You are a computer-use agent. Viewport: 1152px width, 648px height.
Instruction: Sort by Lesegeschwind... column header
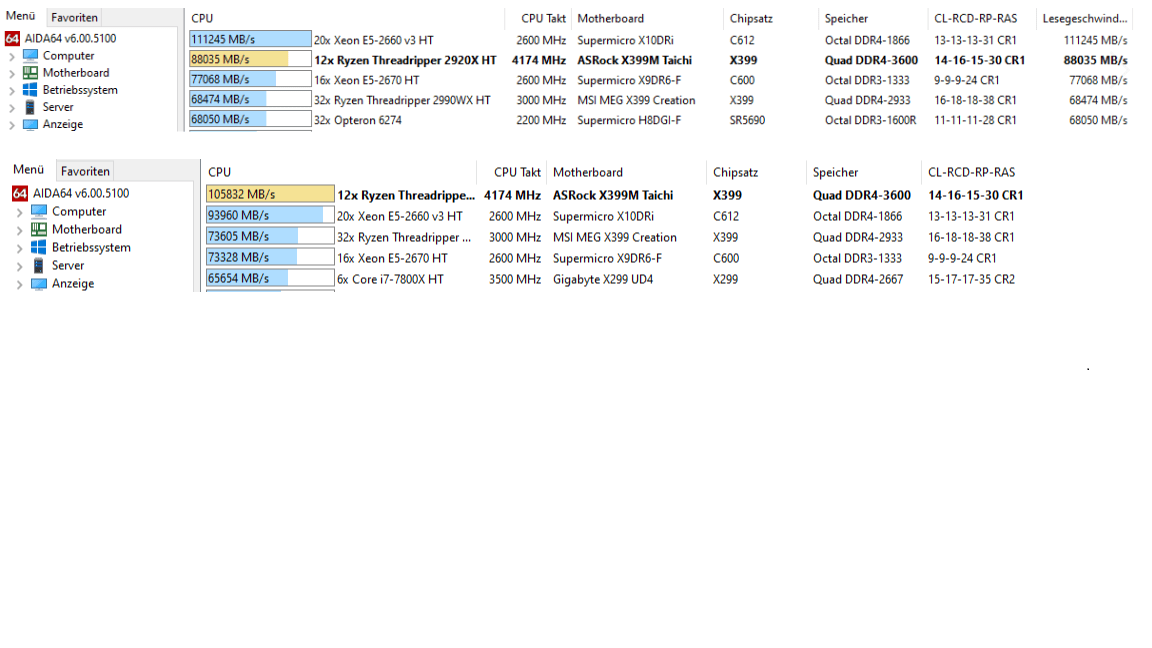pos(1084,18)
